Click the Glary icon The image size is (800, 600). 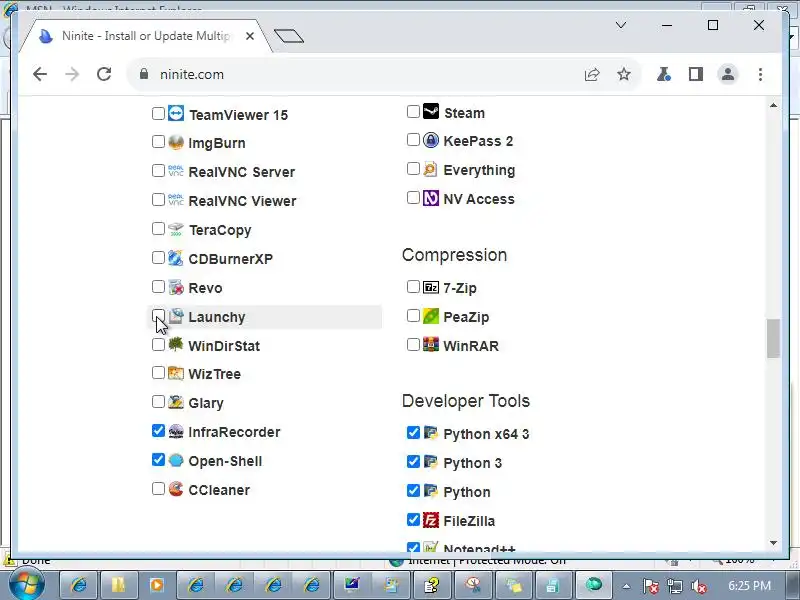click(x=176, y=402)
